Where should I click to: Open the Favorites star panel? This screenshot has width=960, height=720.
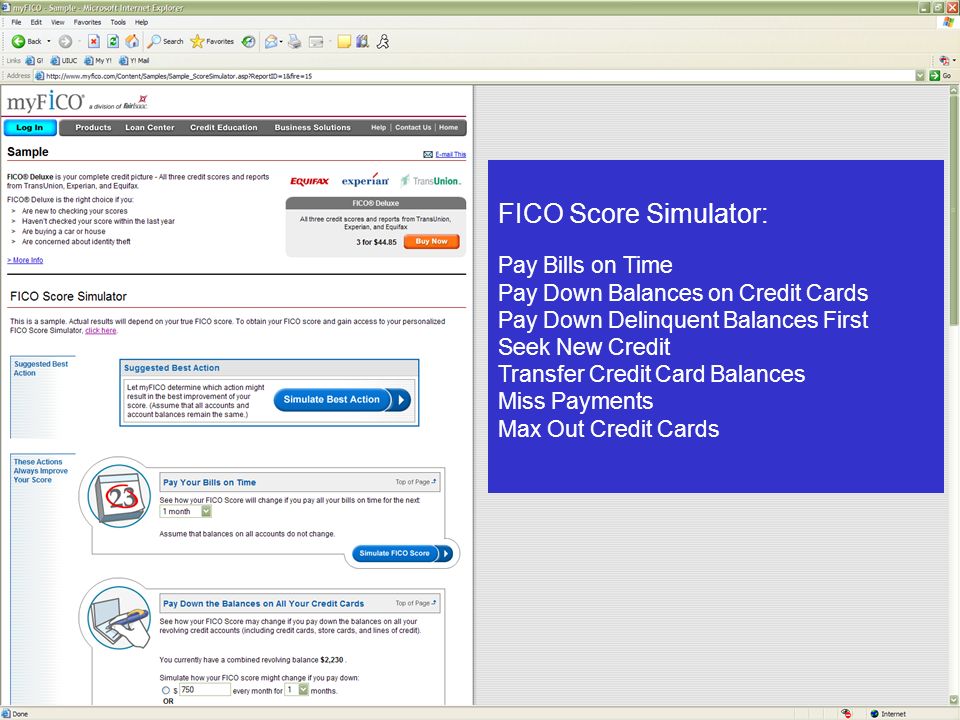pyautogui.click(x=212, y=42)
